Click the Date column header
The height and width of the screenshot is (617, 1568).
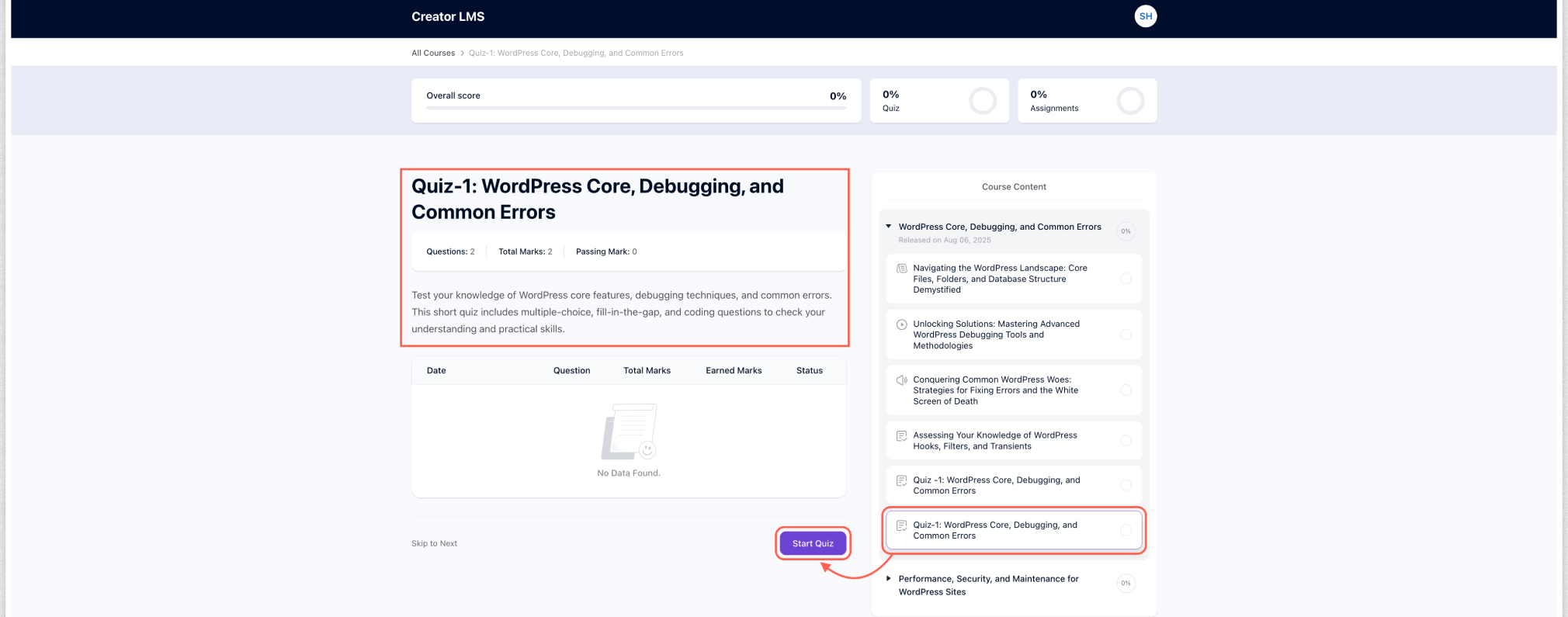[x=436, y=371]
